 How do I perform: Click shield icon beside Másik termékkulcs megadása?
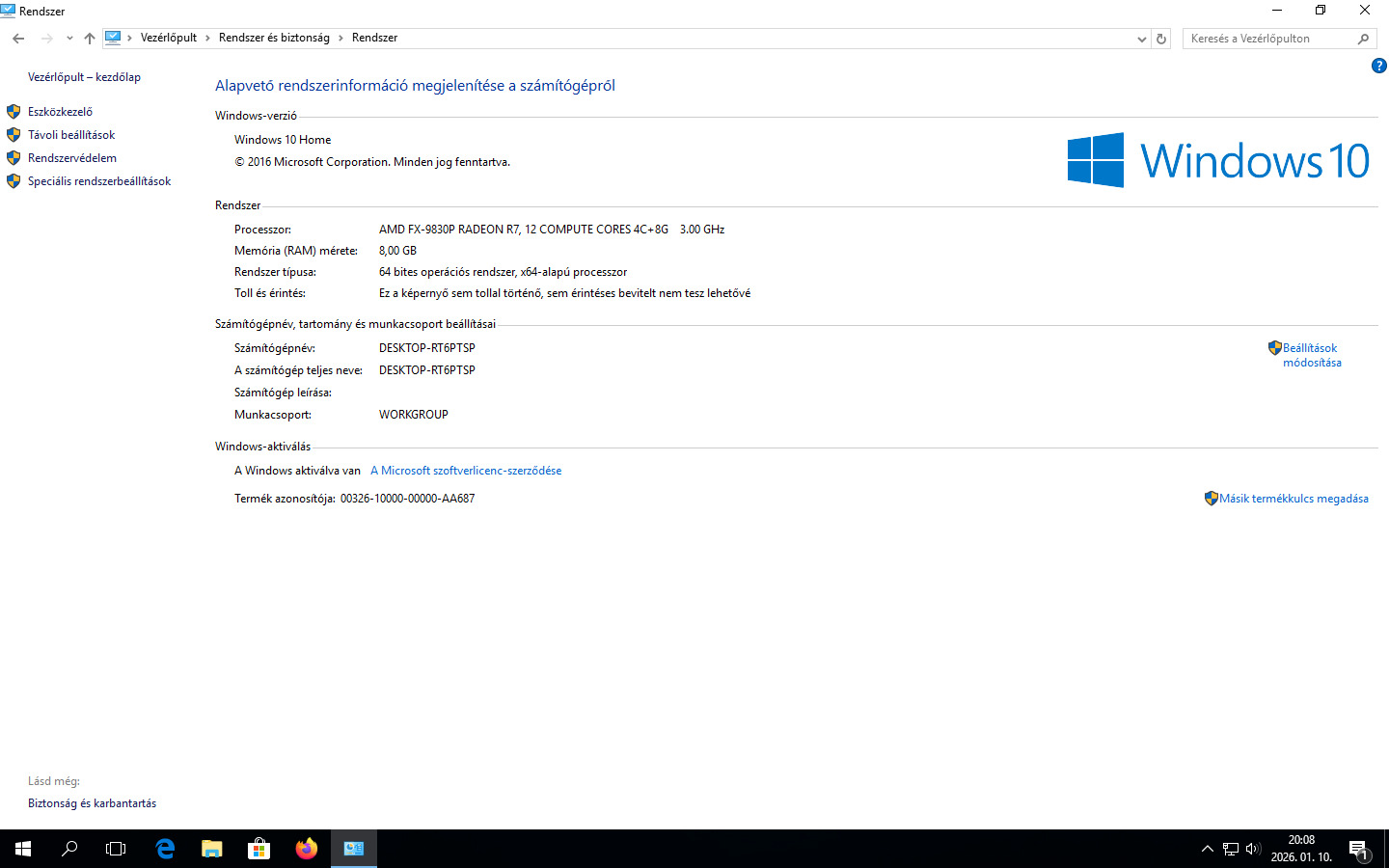(x=1212, y=499)
